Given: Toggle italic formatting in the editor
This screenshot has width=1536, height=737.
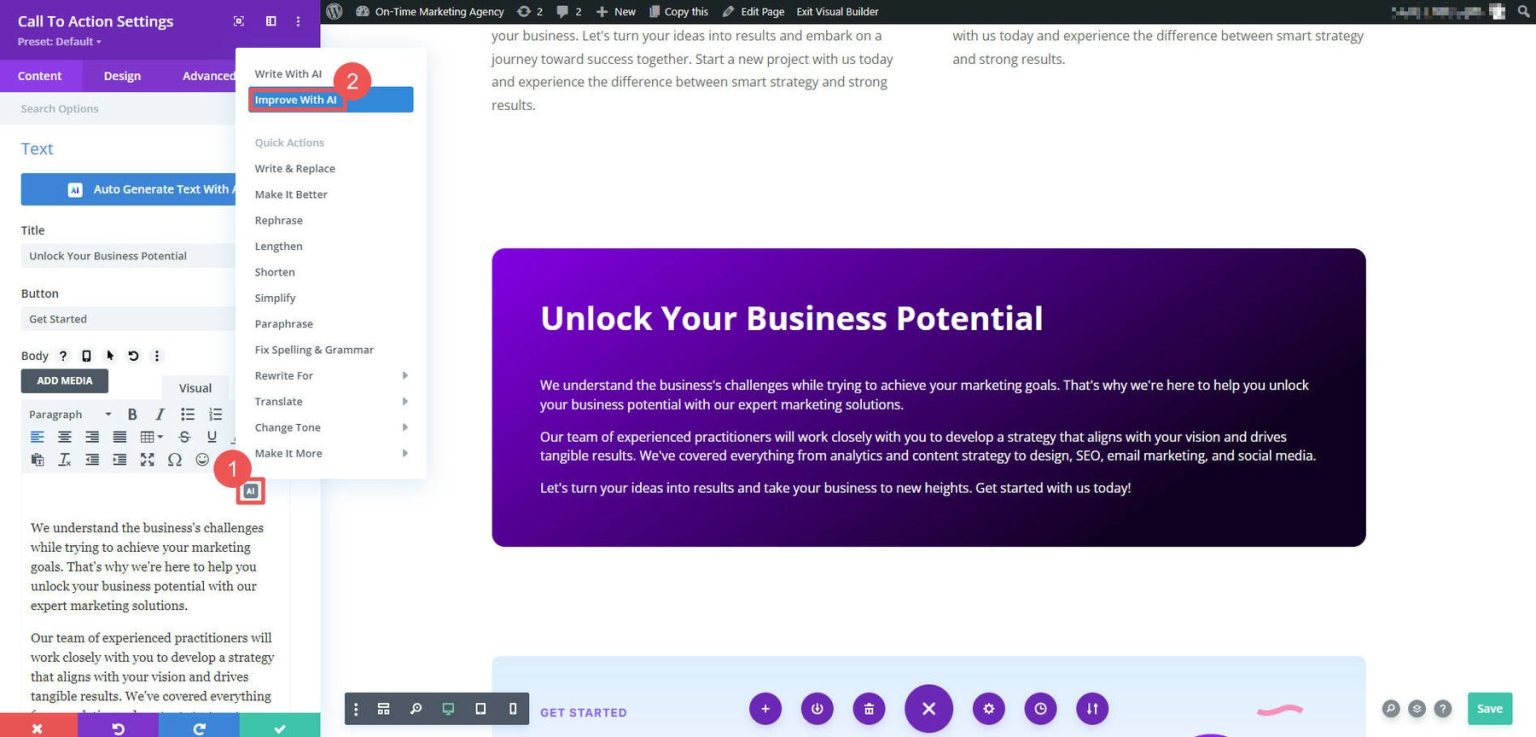Looking at the screenshot, I should pos(159,414).
